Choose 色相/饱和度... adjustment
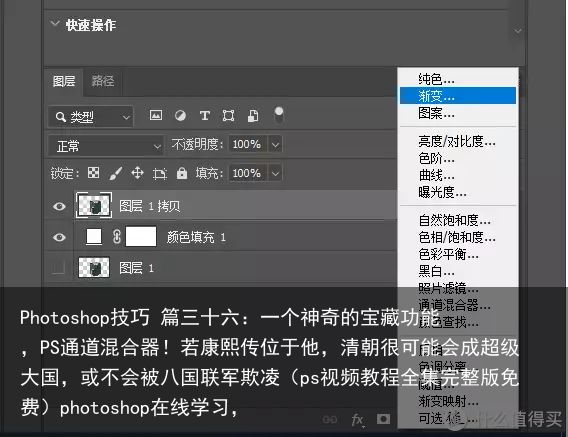The width and height of the screenshot is (568, 437). coord(458,237)
